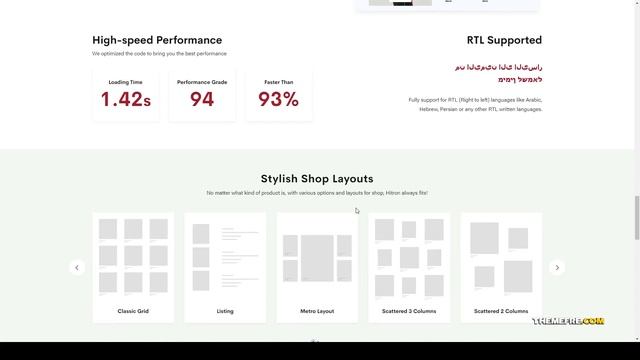Viewport: 640px width, 360px height.
Task: Click the page vertical scrollbar thumb
Action: [637, 218]
